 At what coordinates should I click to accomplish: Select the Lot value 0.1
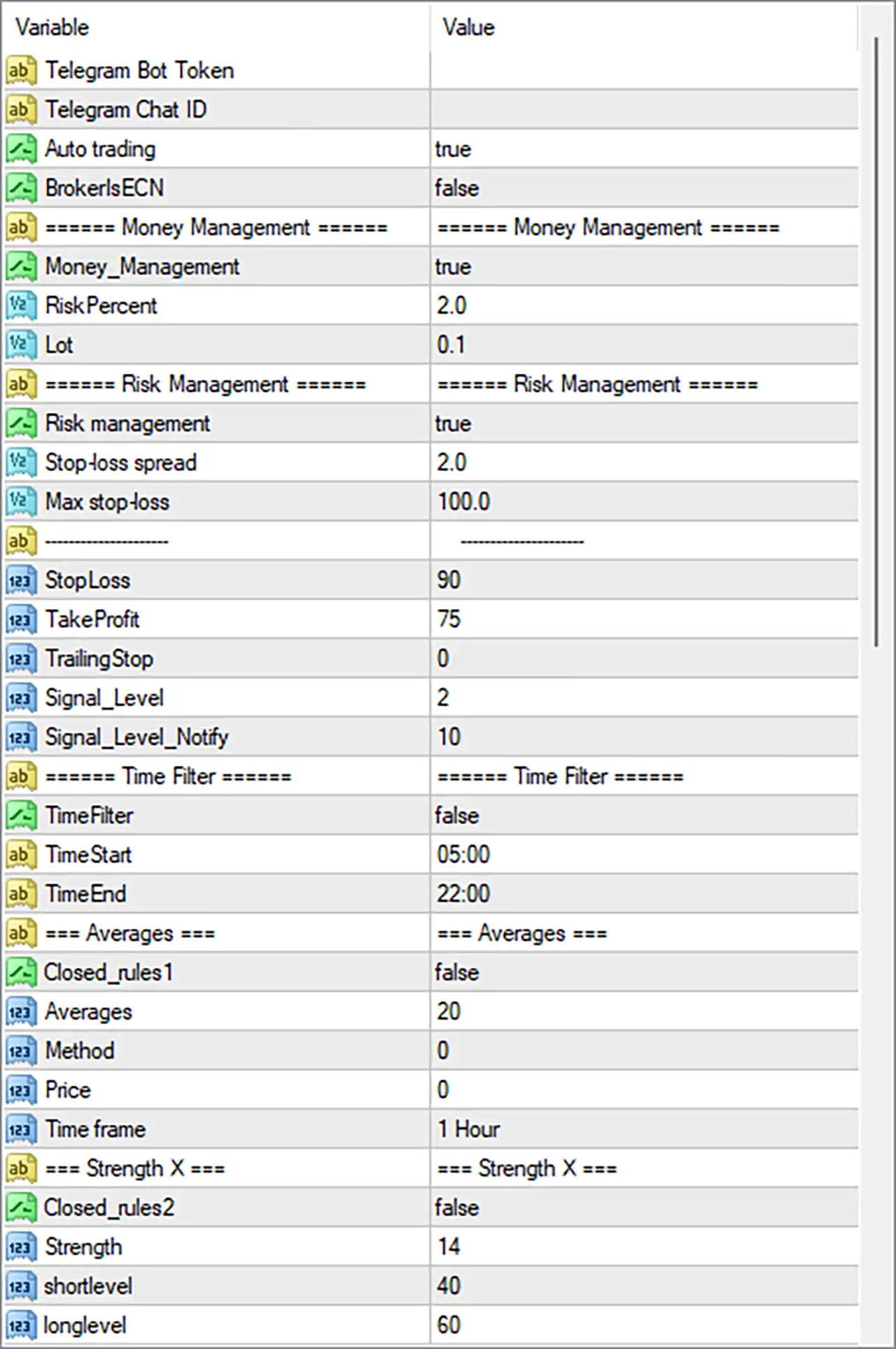[x=451, y=345]
